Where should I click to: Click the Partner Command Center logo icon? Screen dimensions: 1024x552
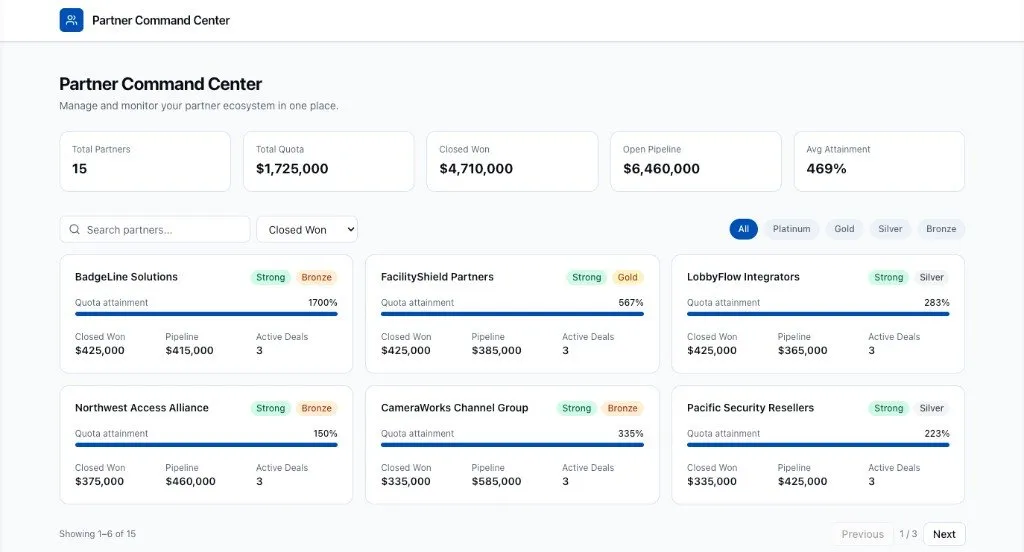[71, 20]
